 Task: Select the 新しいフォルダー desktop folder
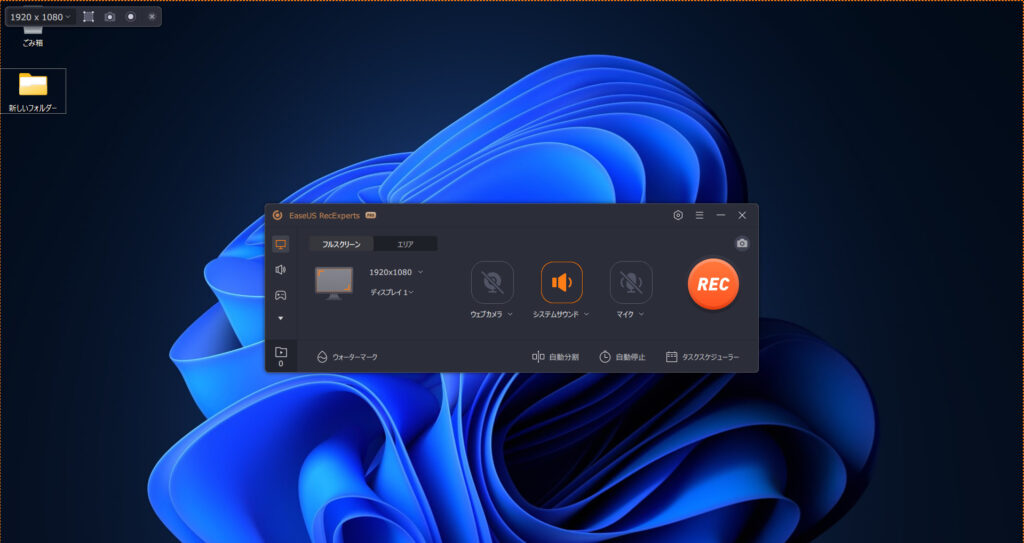coord(33,91)
